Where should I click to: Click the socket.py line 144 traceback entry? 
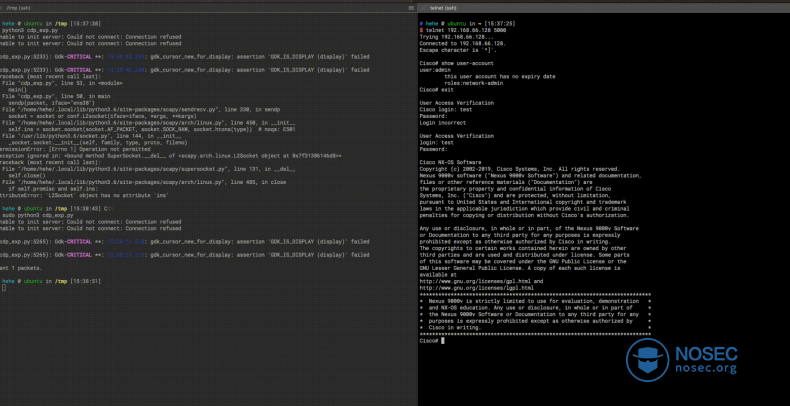click(91, 136)
